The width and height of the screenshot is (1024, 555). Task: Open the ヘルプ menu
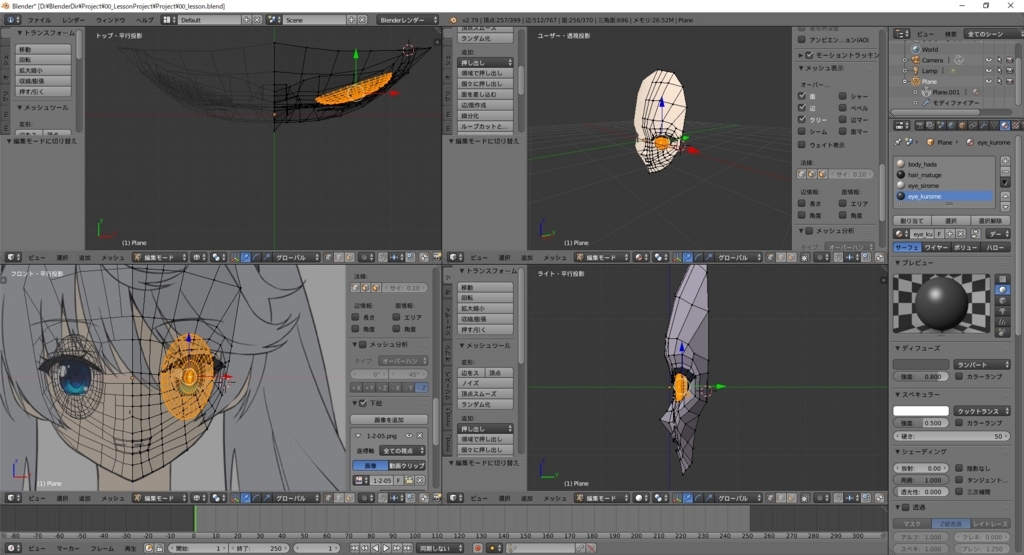coord(144,20)
